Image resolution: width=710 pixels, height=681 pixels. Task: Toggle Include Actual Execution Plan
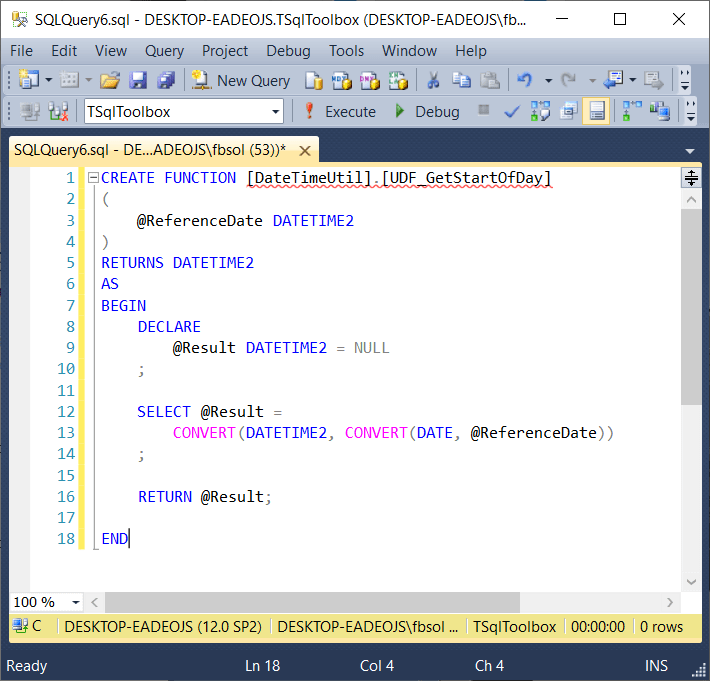pos(632,111)
